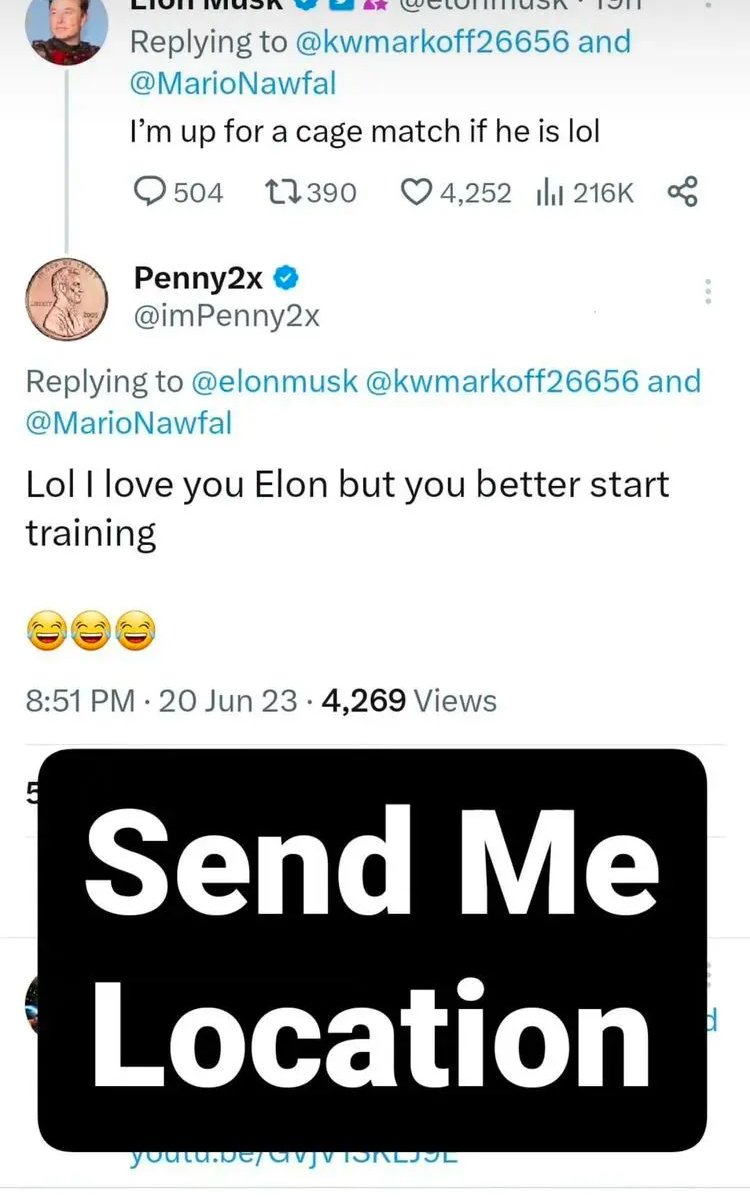Open @kwmarkoff26656 in Penny2x's reply
This screenshot has height=1197, width=750.
point(502,381)
